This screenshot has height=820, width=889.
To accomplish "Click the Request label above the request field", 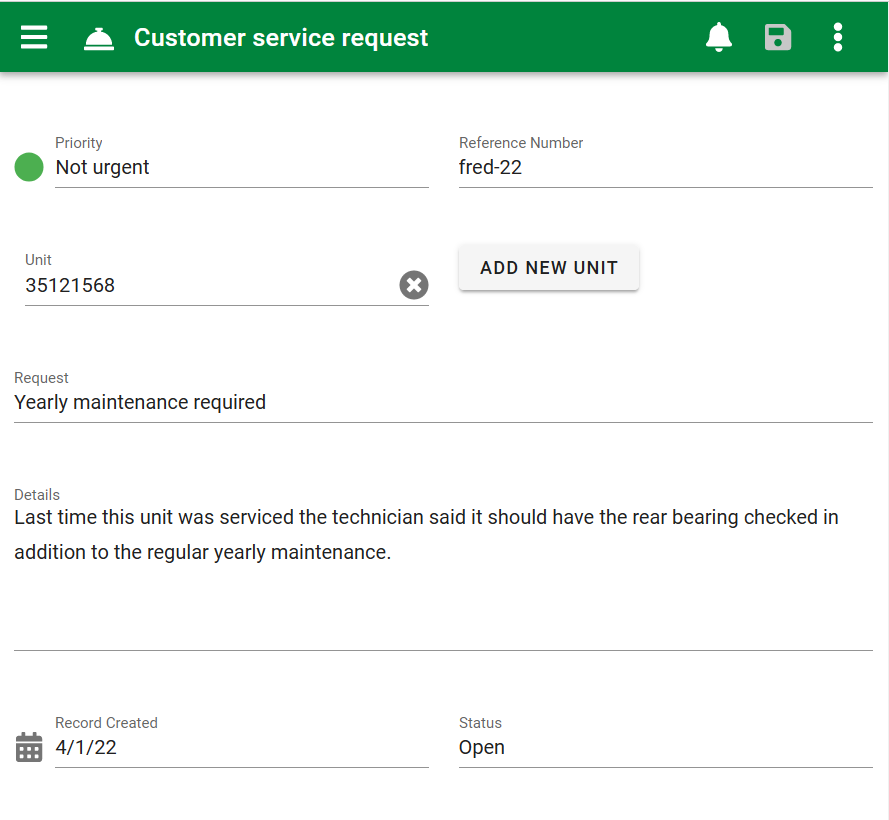I will coord(41,378).
